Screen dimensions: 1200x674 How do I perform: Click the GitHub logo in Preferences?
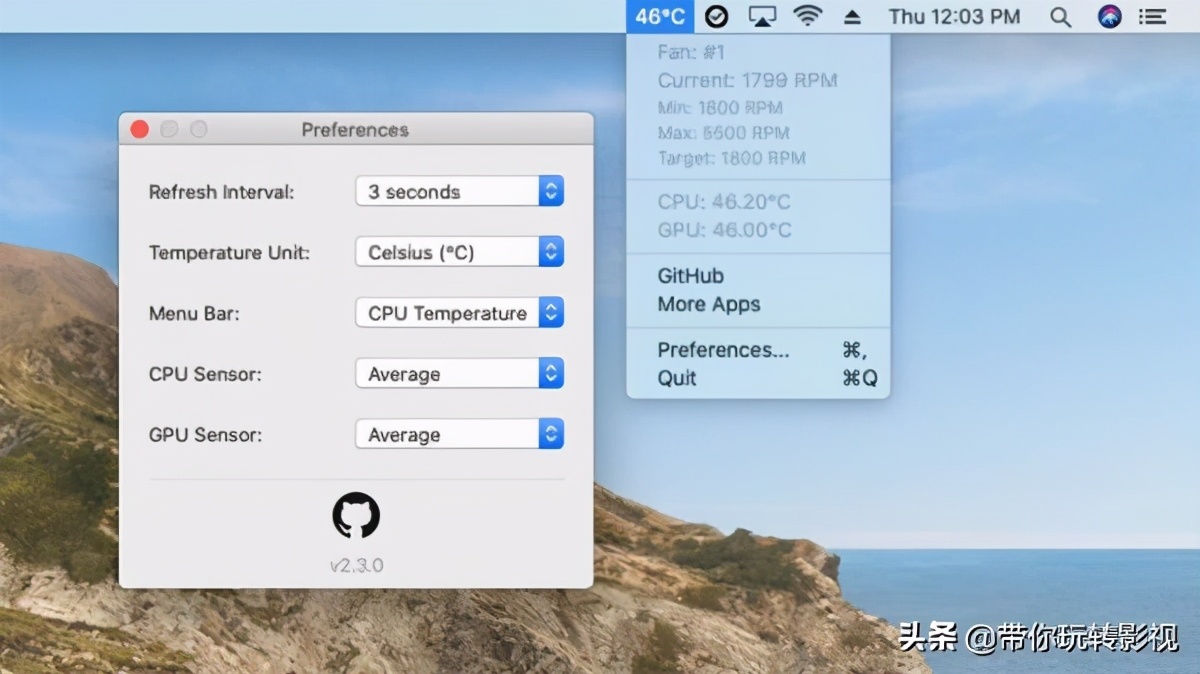point(356,517)
